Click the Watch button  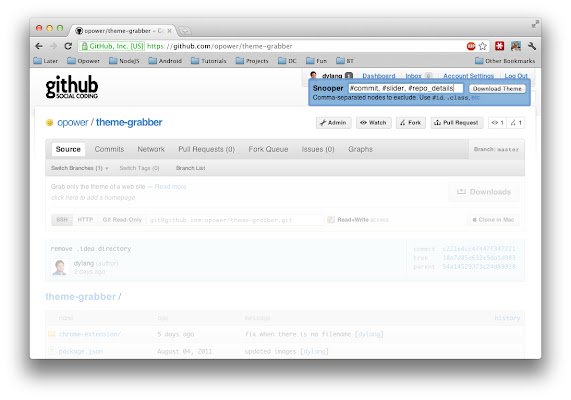click(373, 123)
